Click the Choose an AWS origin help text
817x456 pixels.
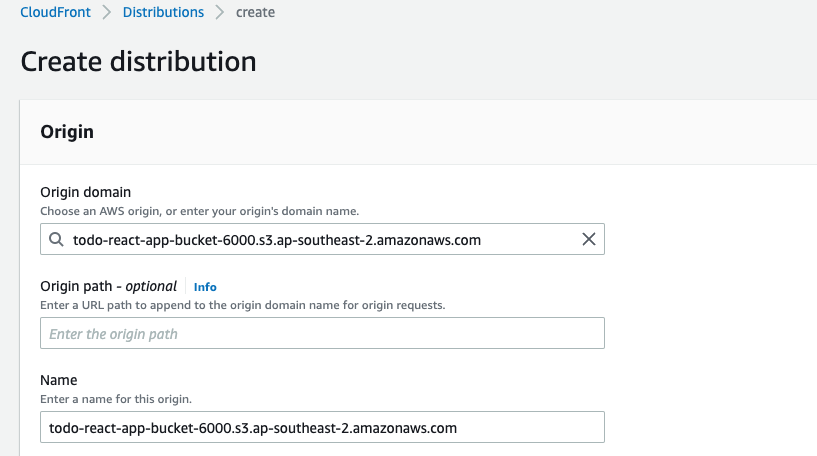tap(200, 211)
